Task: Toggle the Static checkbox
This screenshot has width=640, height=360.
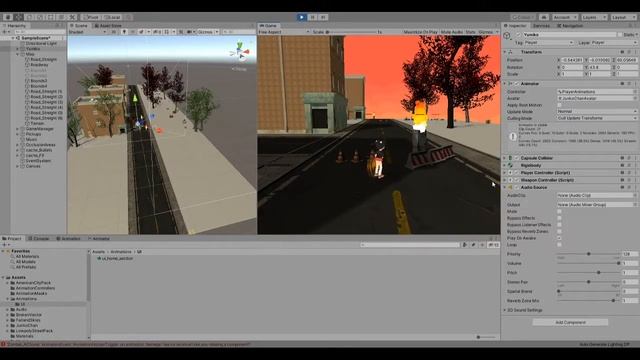Action: tap(620, 35)
